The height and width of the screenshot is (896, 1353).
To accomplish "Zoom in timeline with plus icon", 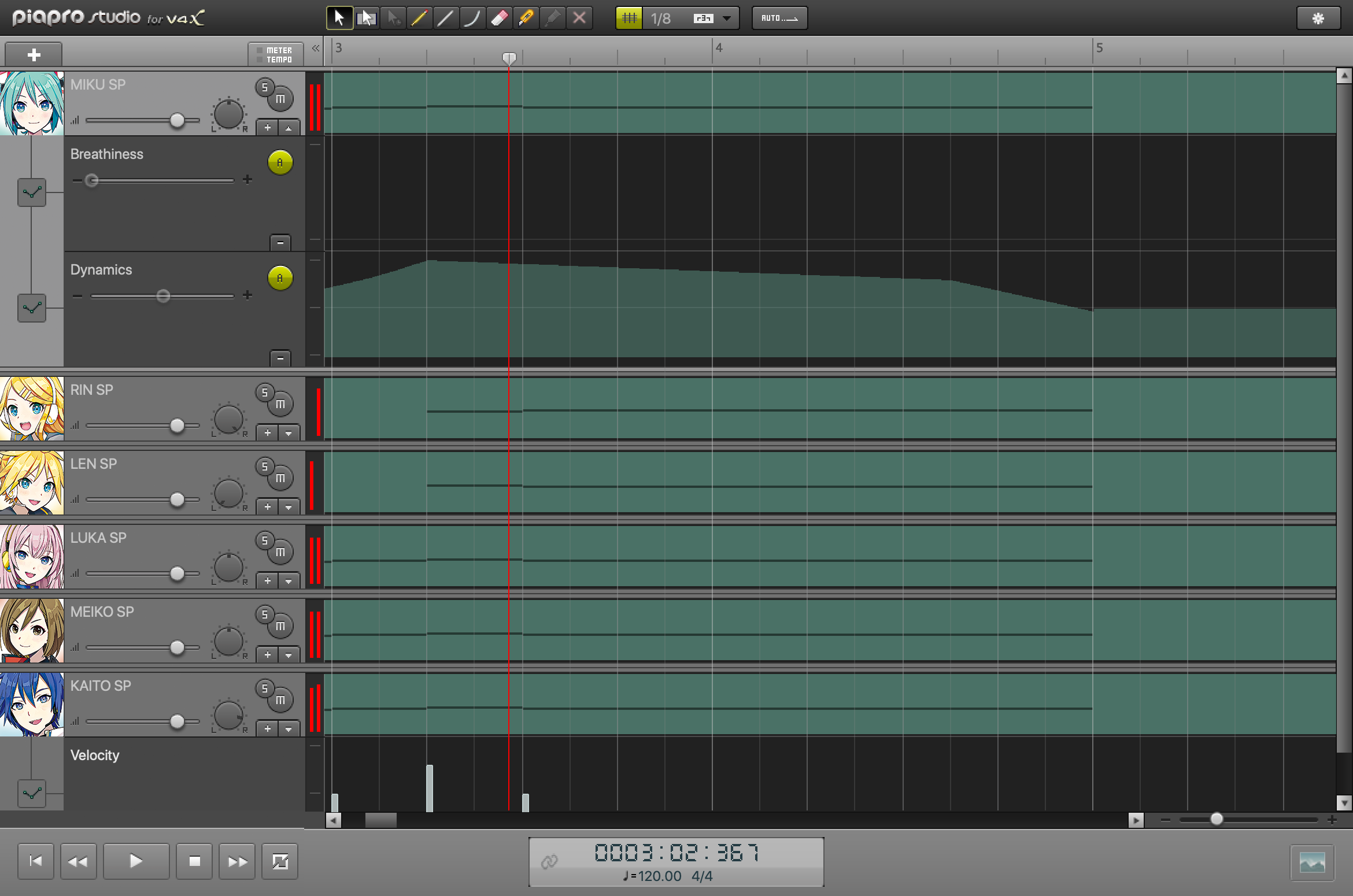I will (1332, 820).
